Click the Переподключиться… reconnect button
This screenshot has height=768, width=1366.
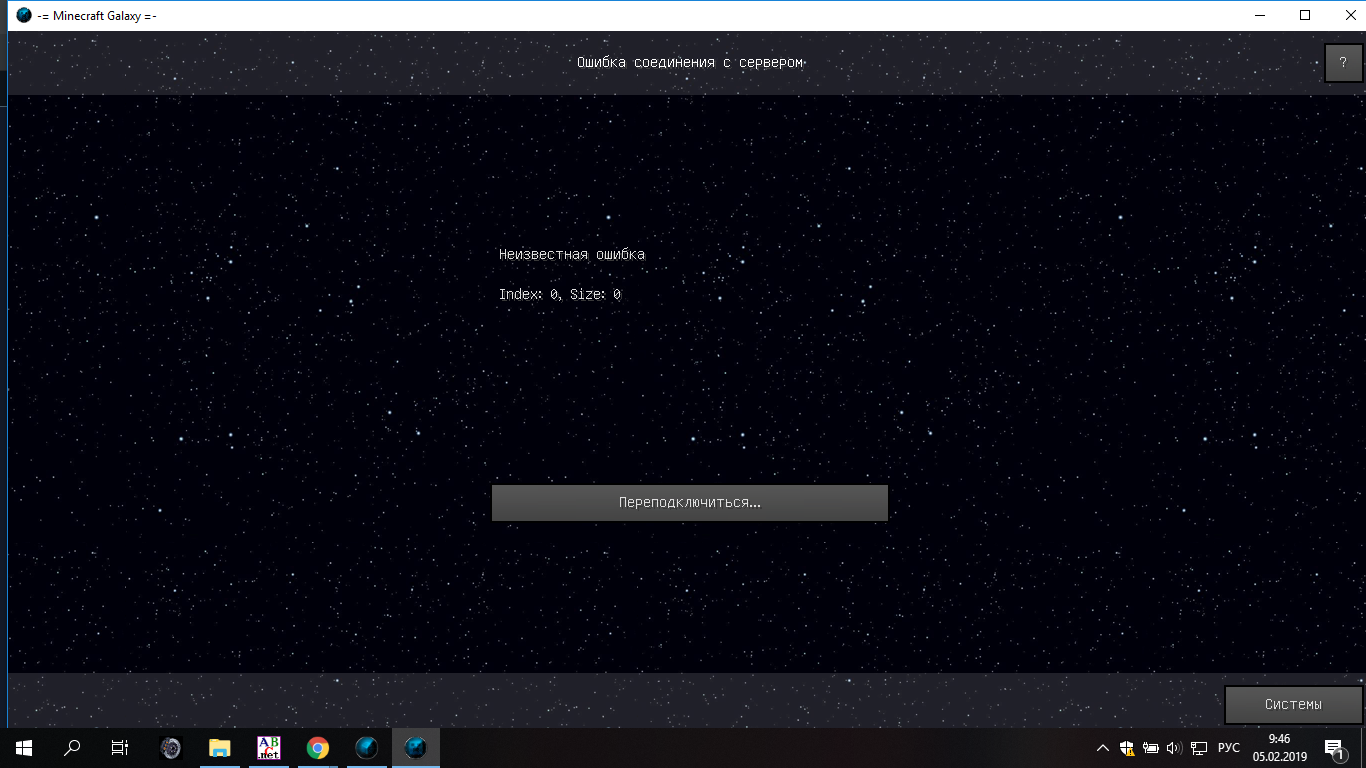coord(689,503)
